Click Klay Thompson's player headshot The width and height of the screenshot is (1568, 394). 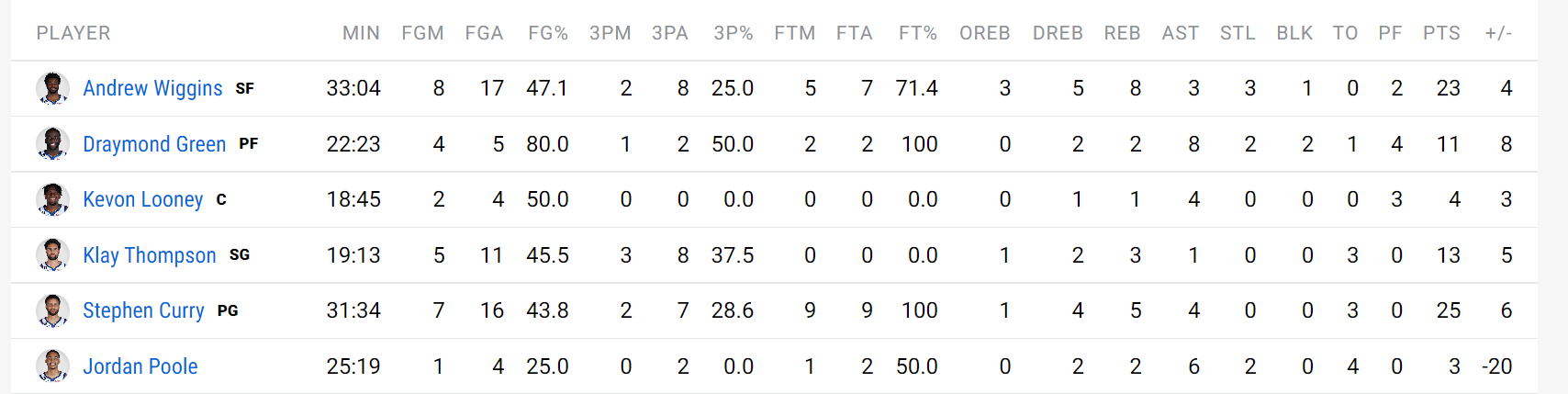click(x=52, y=255)
